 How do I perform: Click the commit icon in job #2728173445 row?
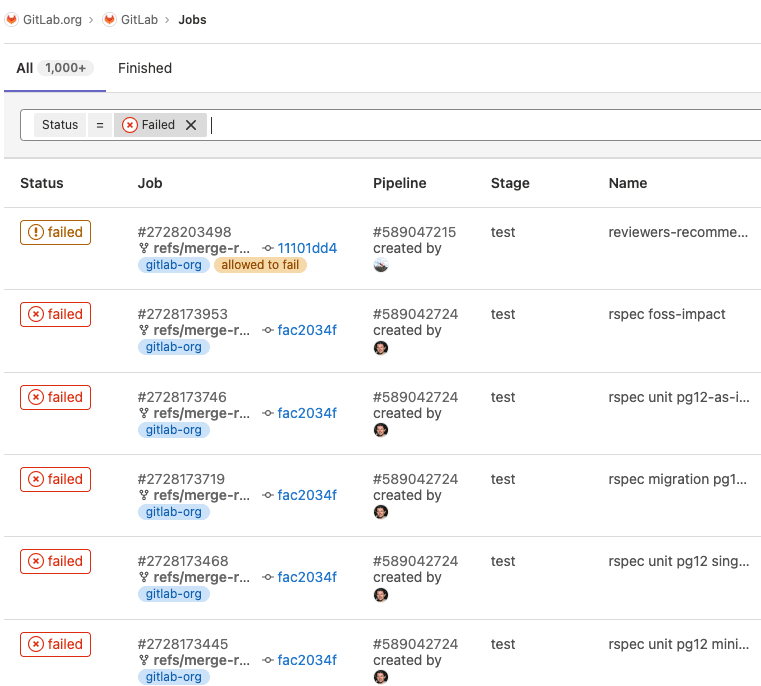point(268,660)
